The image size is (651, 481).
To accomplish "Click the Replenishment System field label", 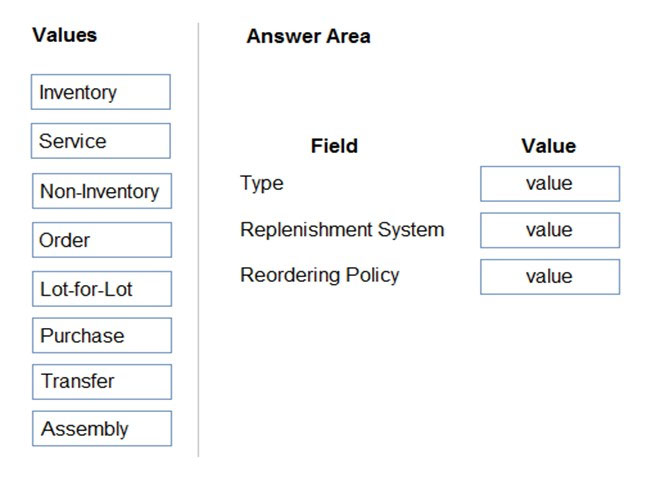I will (342, 230).
